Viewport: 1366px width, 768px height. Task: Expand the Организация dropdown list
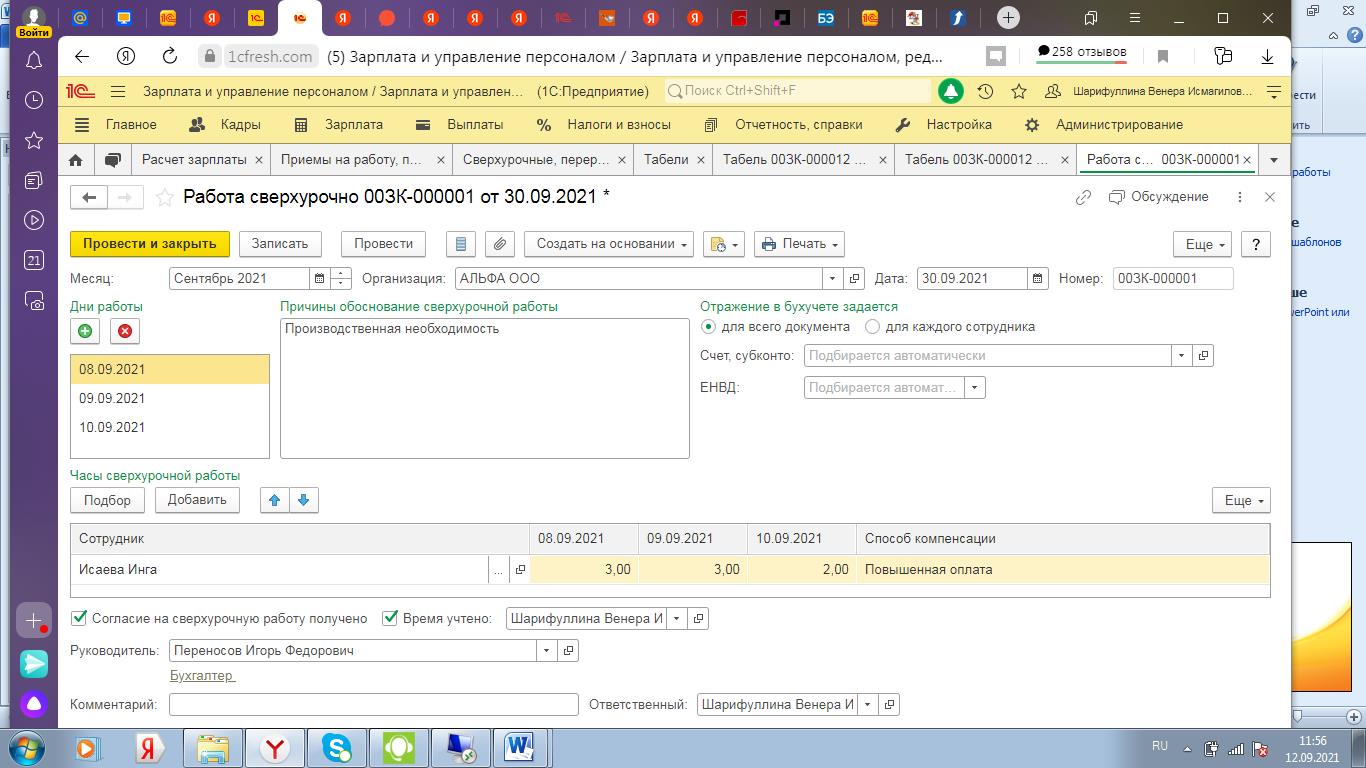pos(832,279)
